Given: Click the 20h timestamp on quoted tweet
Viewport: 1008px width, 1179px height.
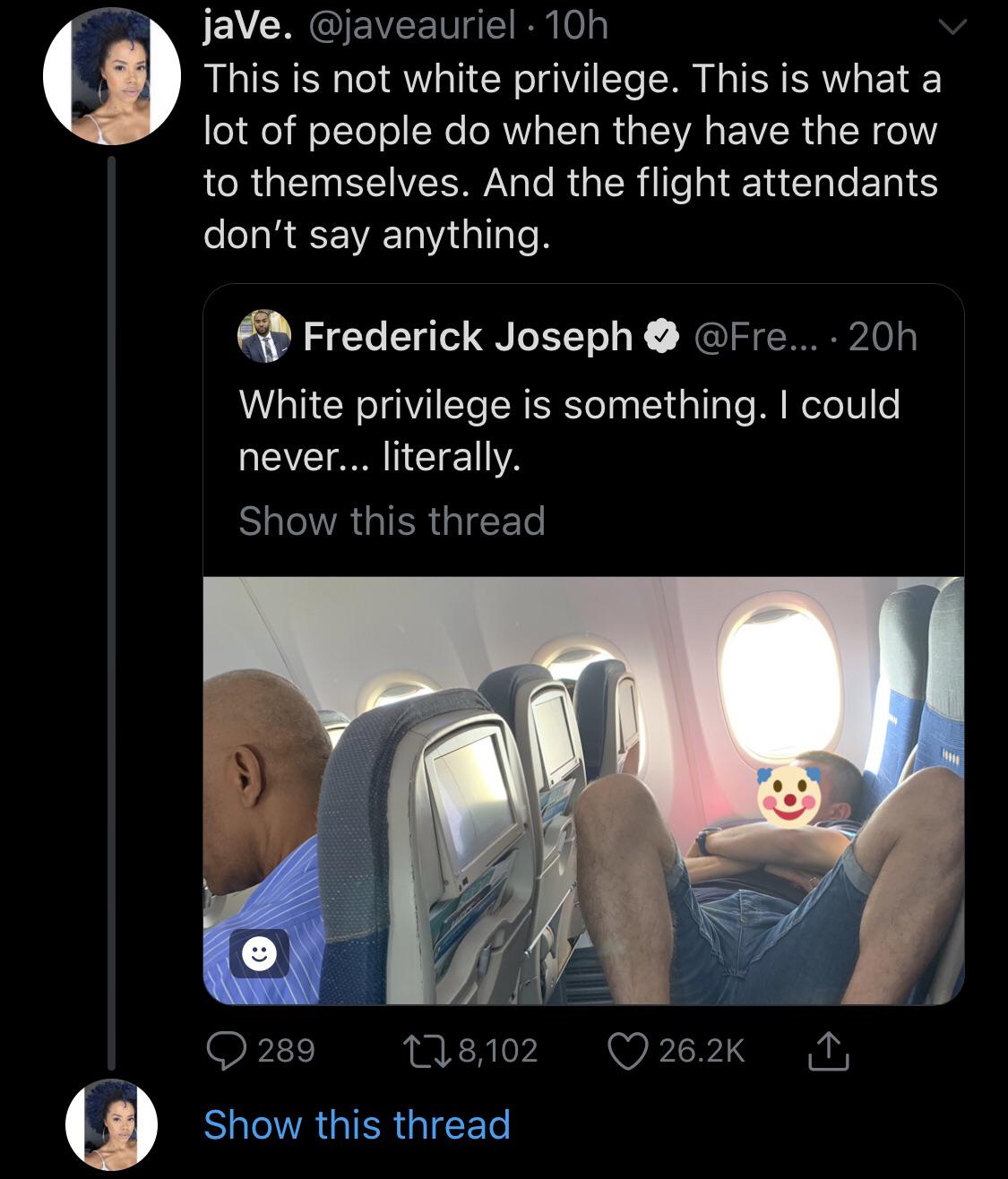Looking at the screenshot, I should (882, 337).
